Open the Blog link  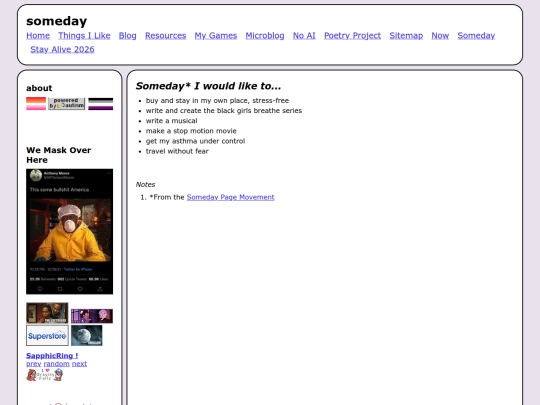click(127, 35)
